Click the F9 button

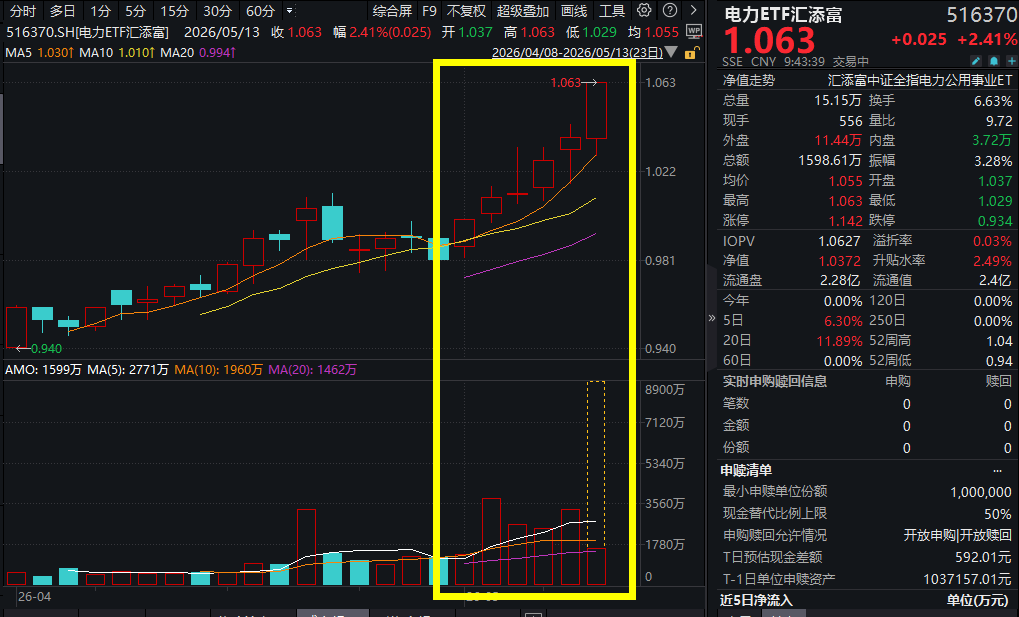(x=429, y=11)
